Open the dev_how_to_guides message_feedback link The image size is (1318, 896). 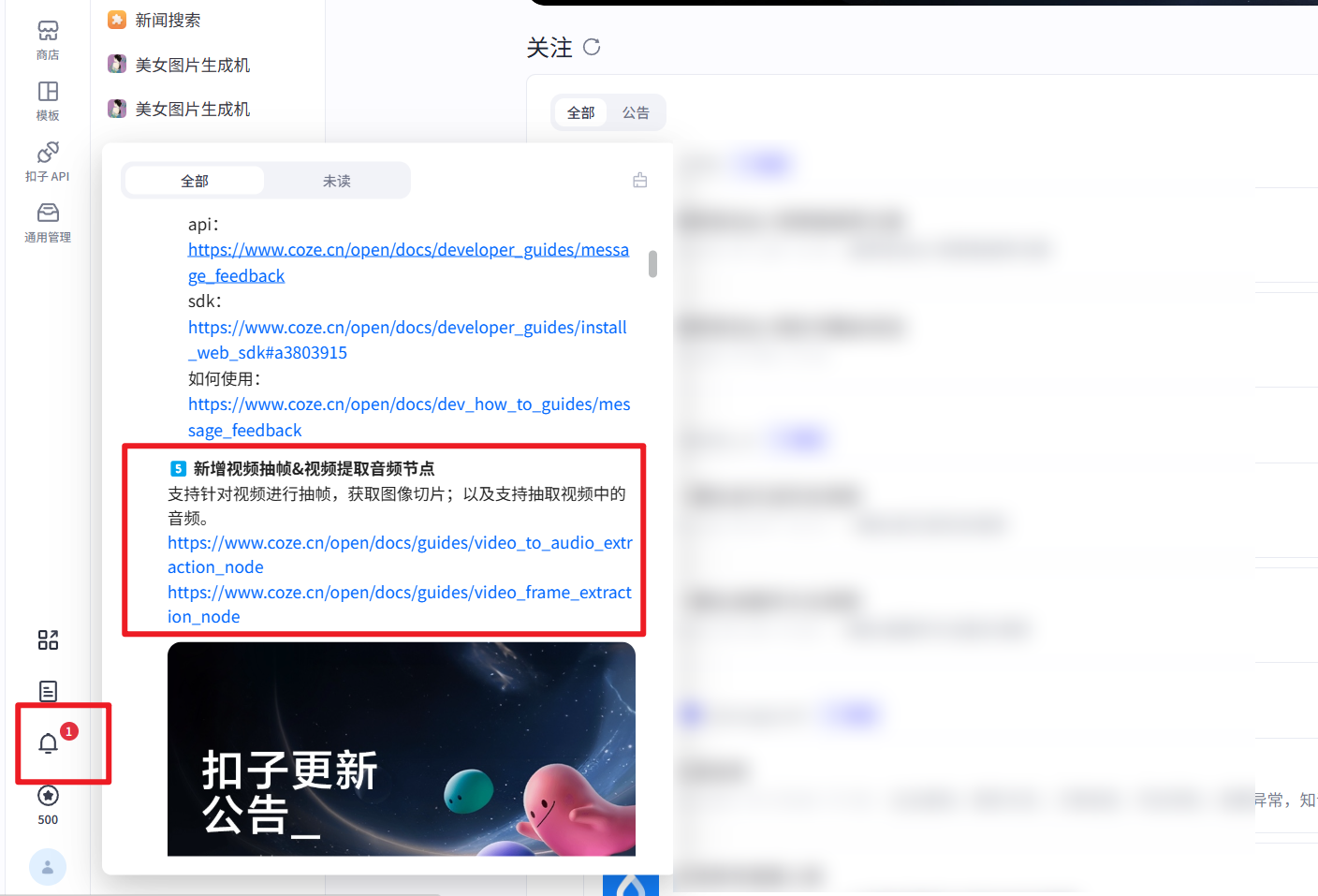(x=409, y=418)
